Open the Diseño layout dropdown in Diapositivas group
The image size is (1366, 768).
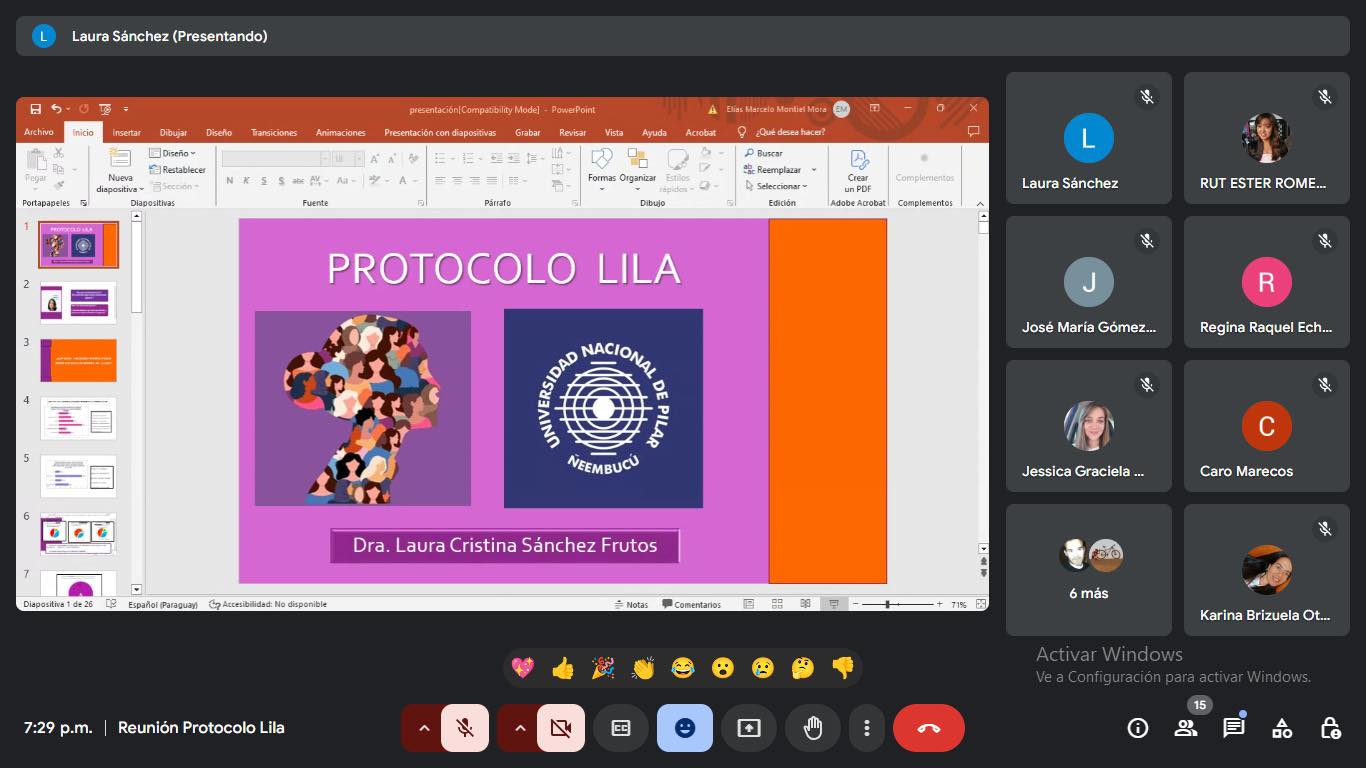tap(173, 153)
